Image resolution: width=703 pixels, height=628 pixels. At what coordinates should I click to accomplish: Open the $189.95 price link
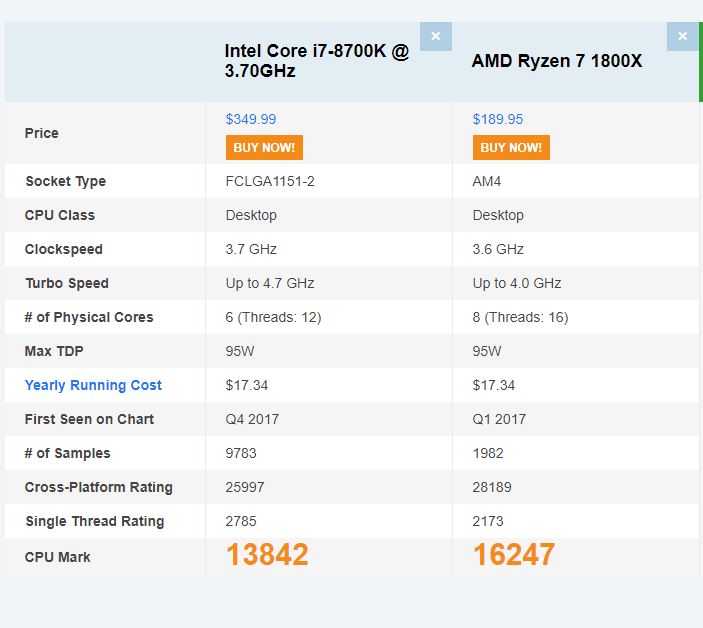pos(498,119)
